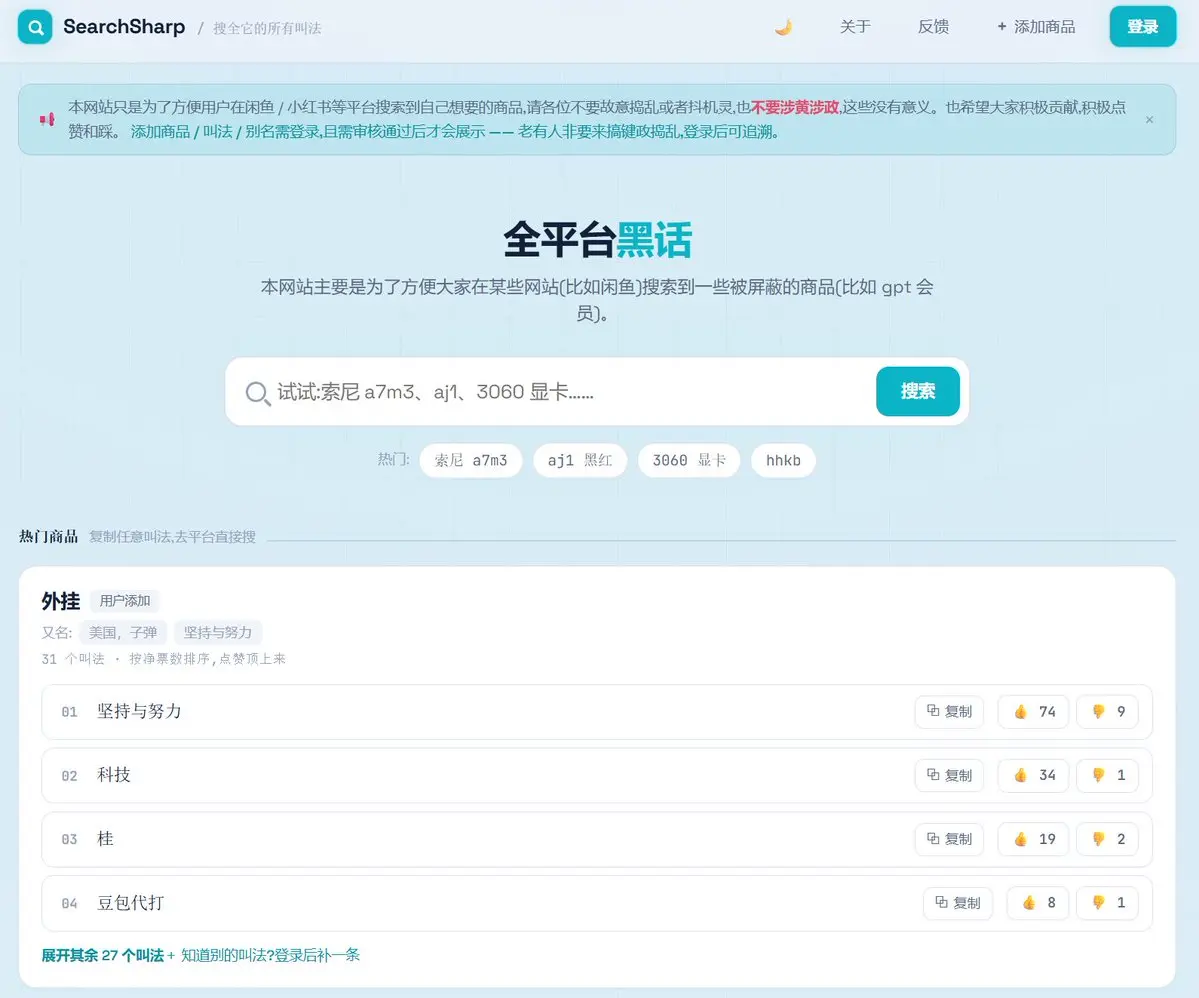Open the 关于 page
Image resolution: width=1199 pixels, height=998 pixels.
[x=855, y=27]
